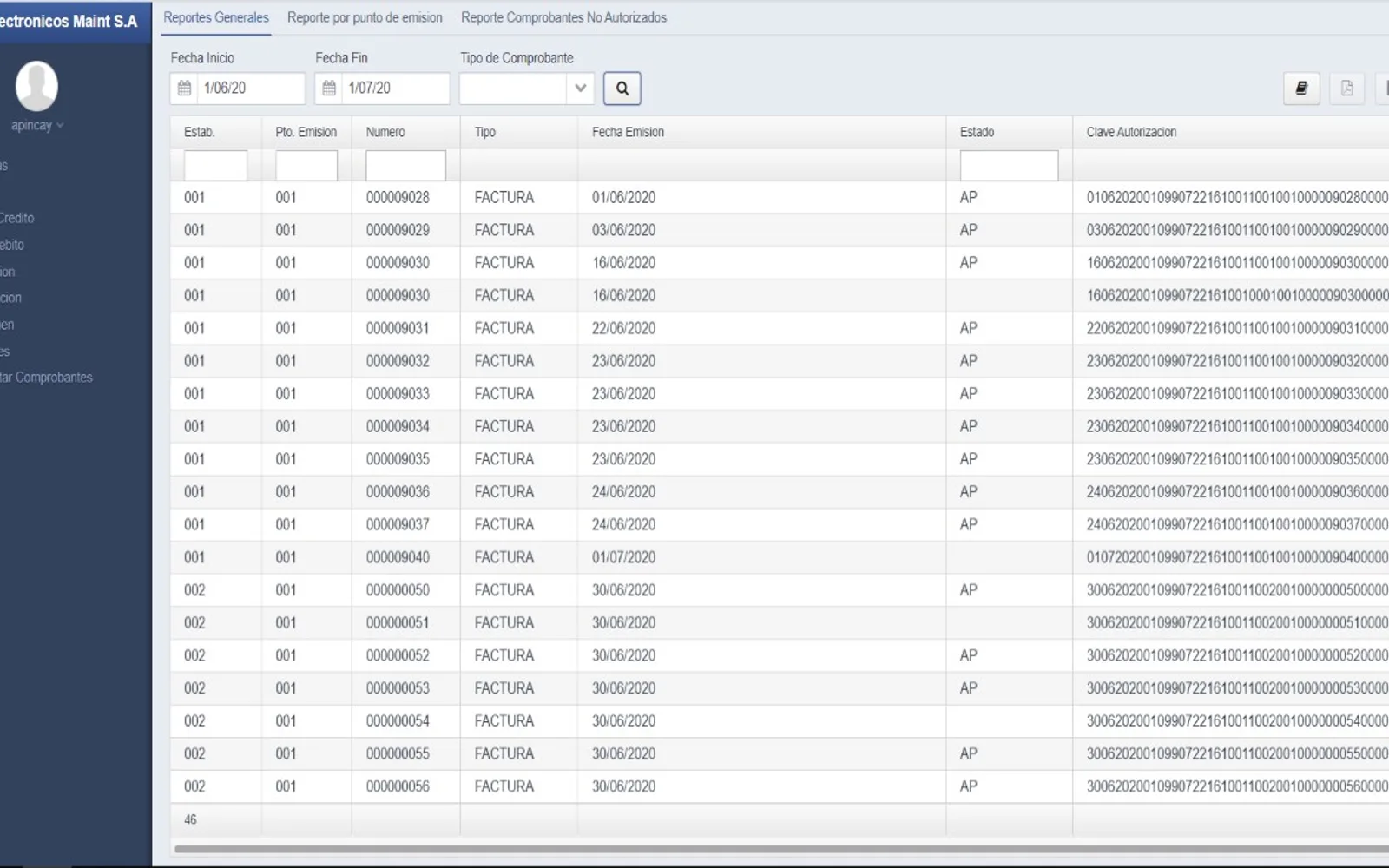The height and width of the screenshot is (868, 1389).
Task: Focus the Estab. column filter box
Action: click(x=215, y=165)
